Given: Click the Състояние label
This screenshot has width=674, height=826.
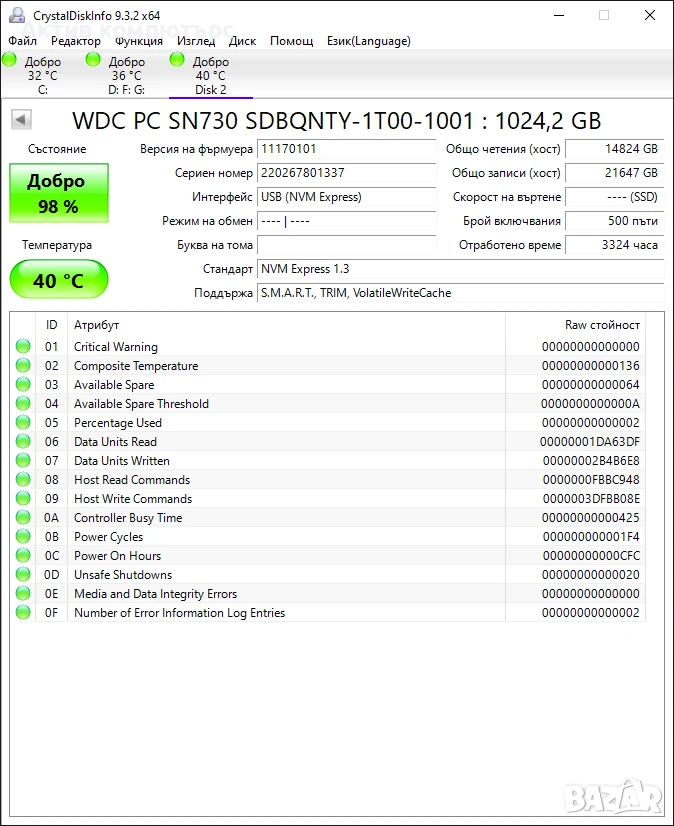Looking at the screenshot, I should 57,149.
